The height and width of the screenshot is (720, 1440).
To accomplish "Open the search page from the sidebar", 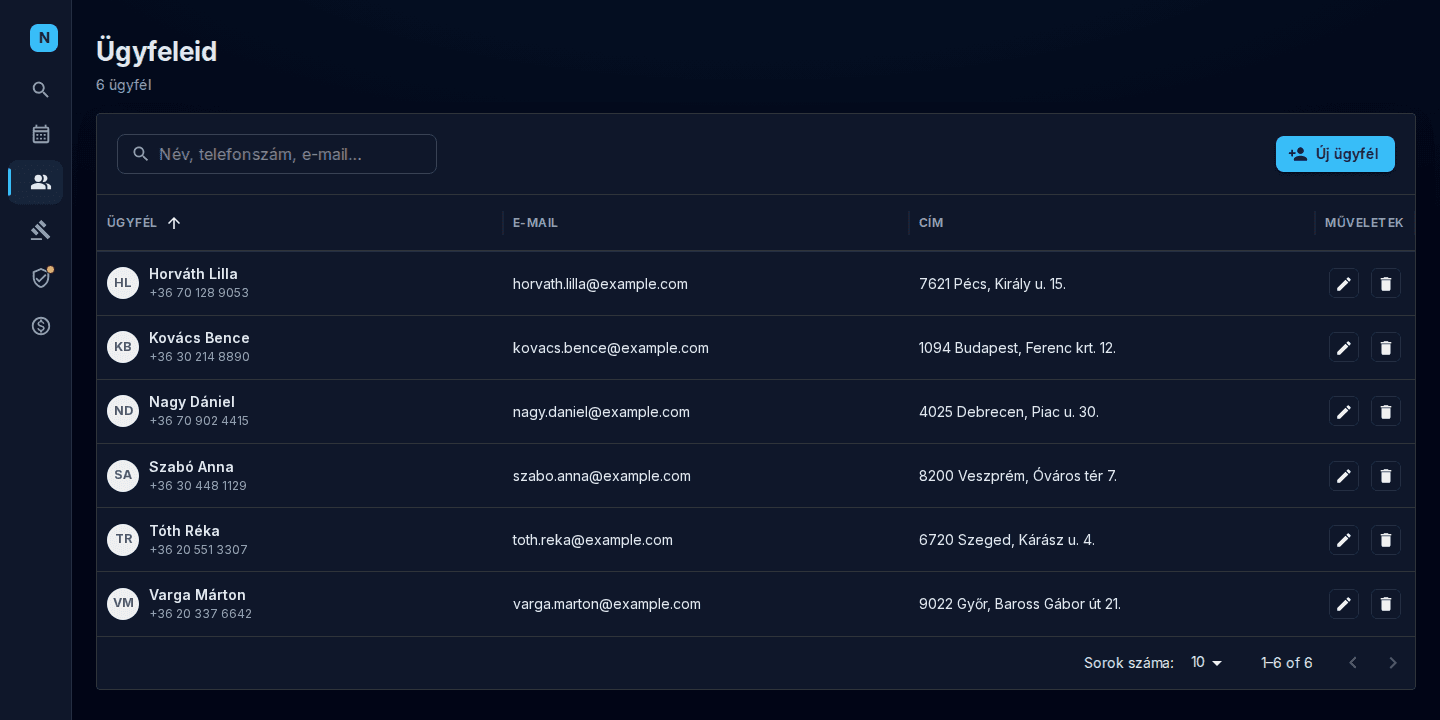I will click(41, 90).
